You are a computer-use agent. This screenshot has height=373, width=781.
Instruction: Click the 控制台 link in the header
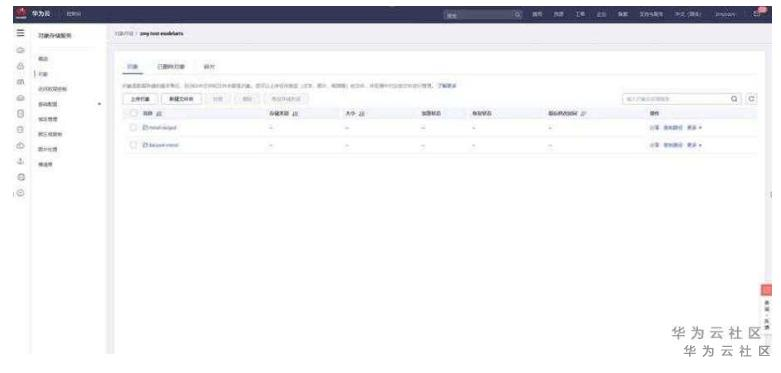(x=74, y=14)
